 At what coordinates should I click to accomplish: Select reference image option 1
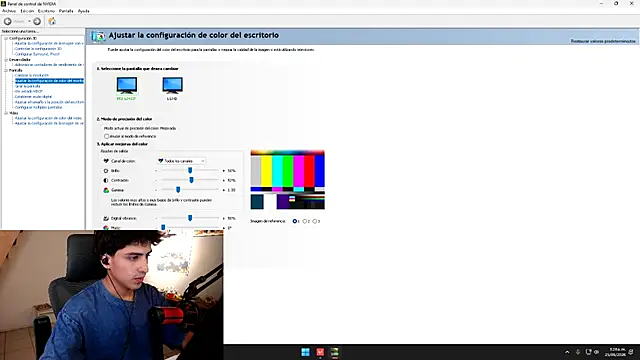click(x=295, y=221)
